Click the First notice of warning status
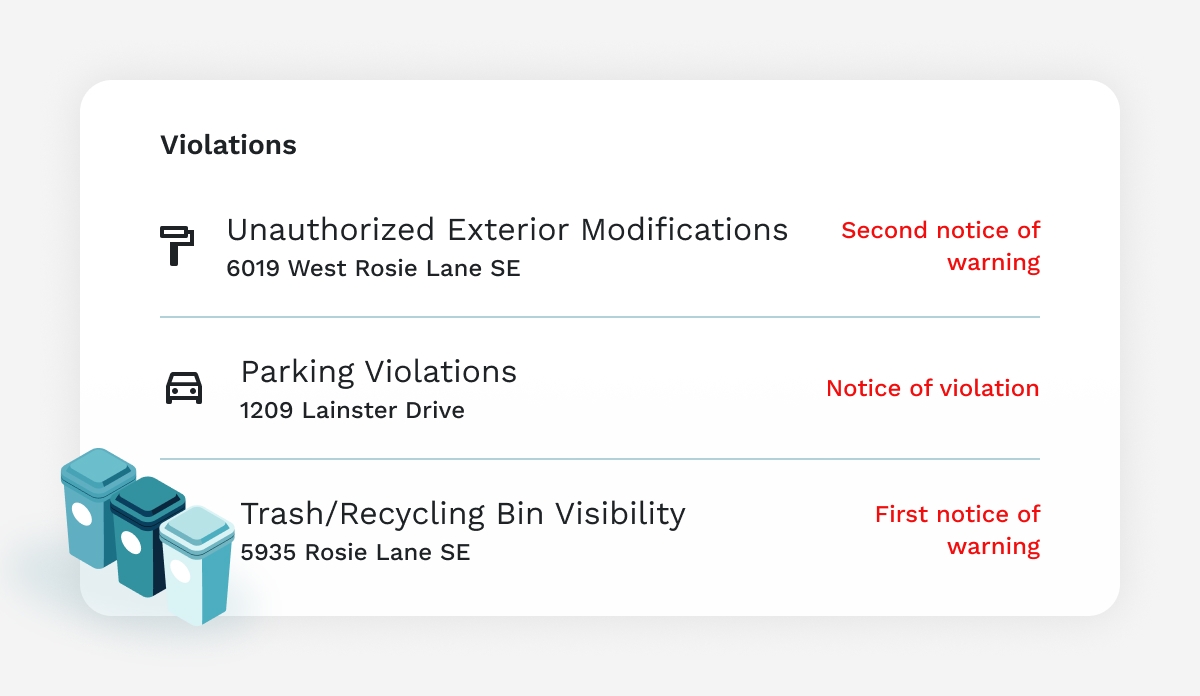 (x=957, y=530)
